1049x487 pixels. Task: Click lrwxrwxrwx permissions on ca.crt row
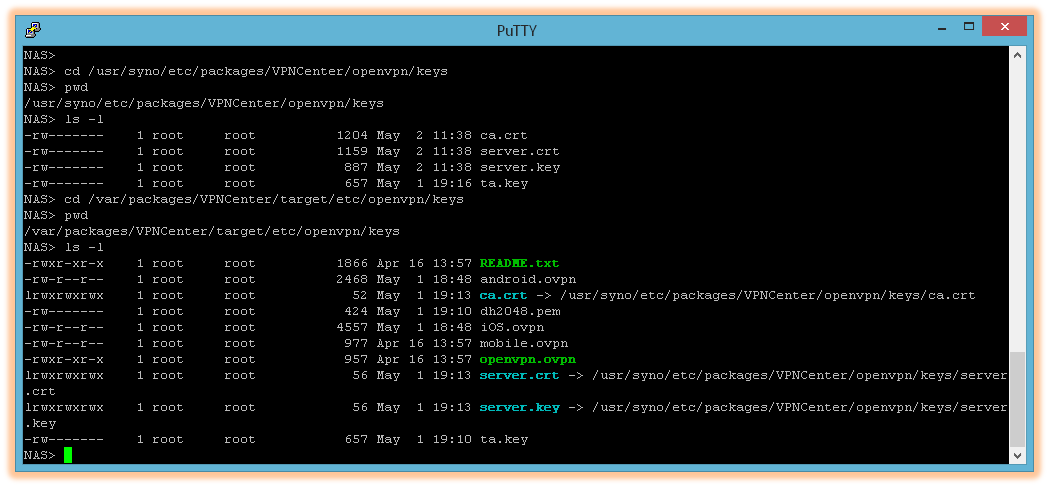point(64,295)
